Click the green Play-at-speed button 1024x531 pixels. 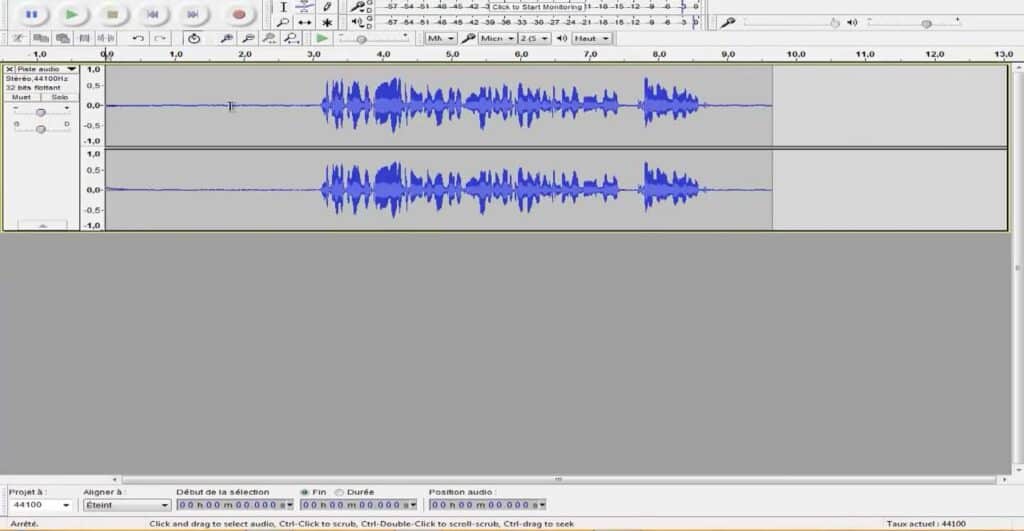point(321,39)
